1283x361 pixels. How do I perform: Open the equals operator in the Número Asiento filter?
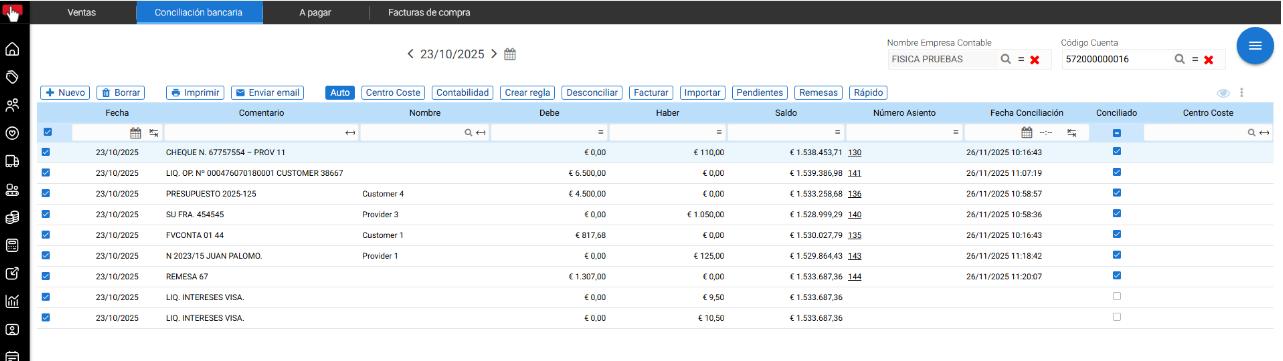pyautogui.click(x=956, y=132)
